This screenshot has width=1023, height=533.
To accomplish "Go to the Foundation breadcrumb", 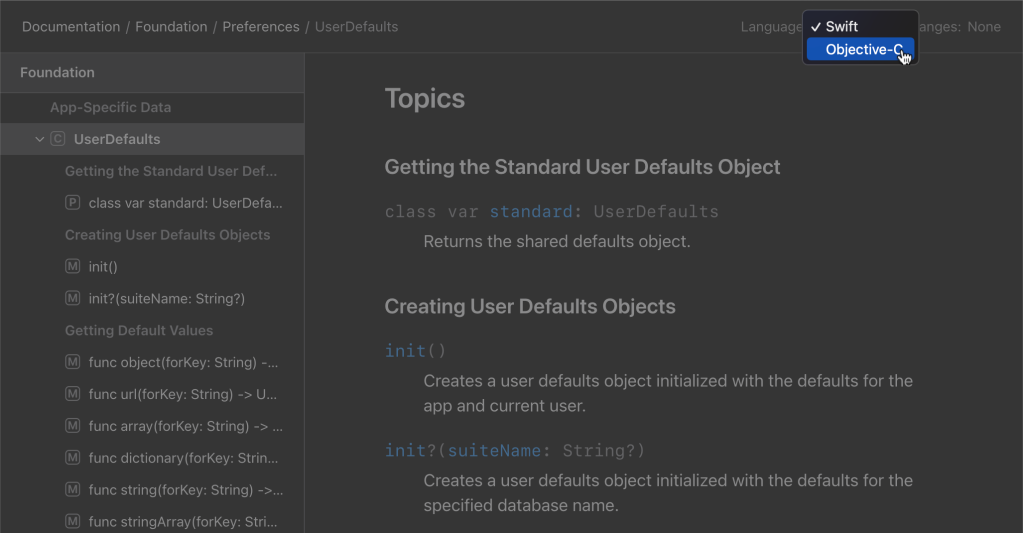I will [171, 27].
